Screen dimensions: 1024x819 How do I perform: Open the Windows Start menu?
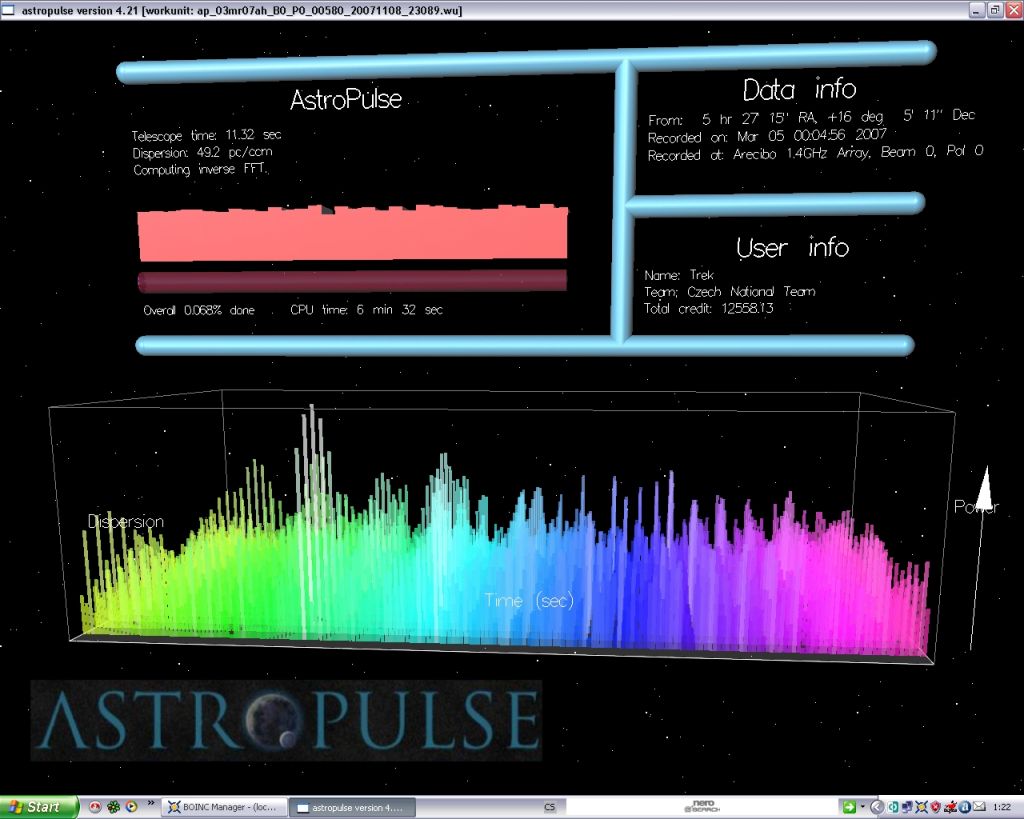pyautogui.click(x=38, y=807)
